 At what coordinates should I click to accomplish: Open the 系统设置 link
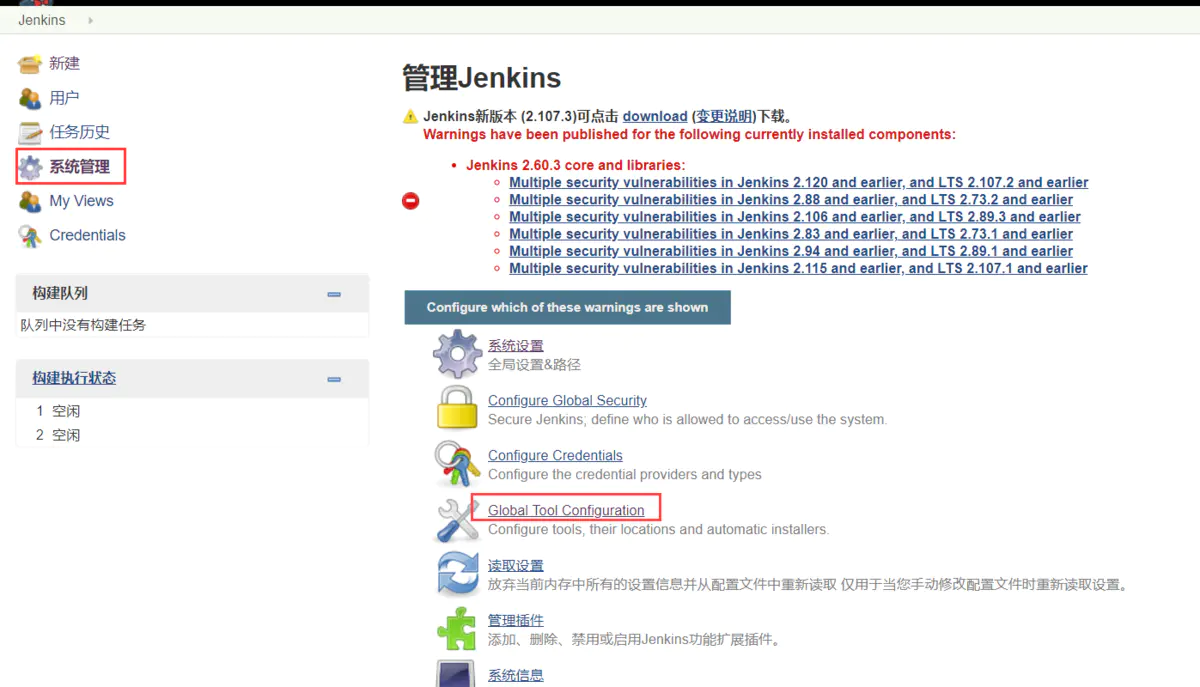(x=516, y=346)
